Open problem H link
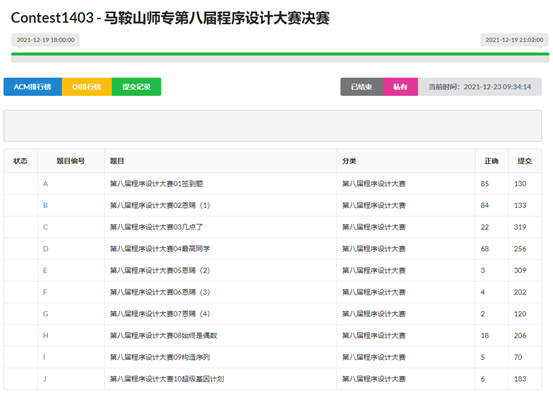 tap(45, 335)
